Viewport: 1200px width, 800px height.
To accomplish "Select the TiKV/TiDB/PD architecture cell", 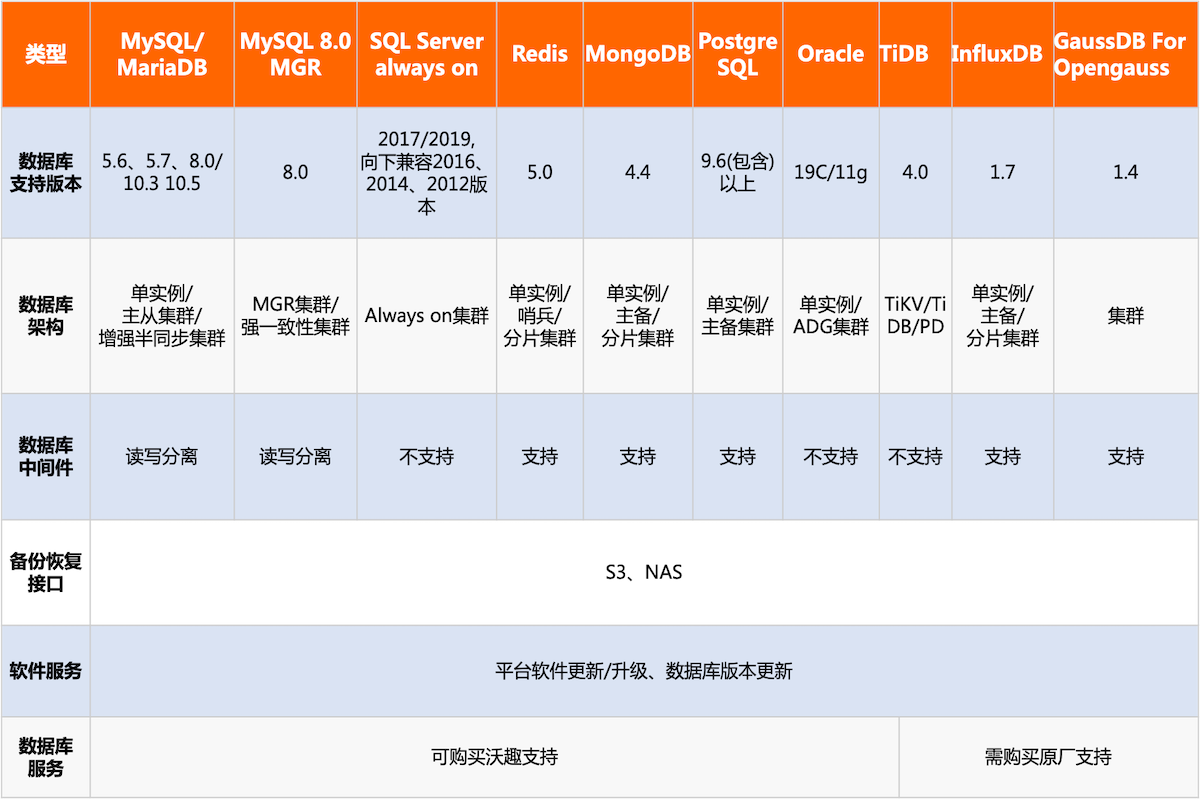I will [x=915, y=316].
